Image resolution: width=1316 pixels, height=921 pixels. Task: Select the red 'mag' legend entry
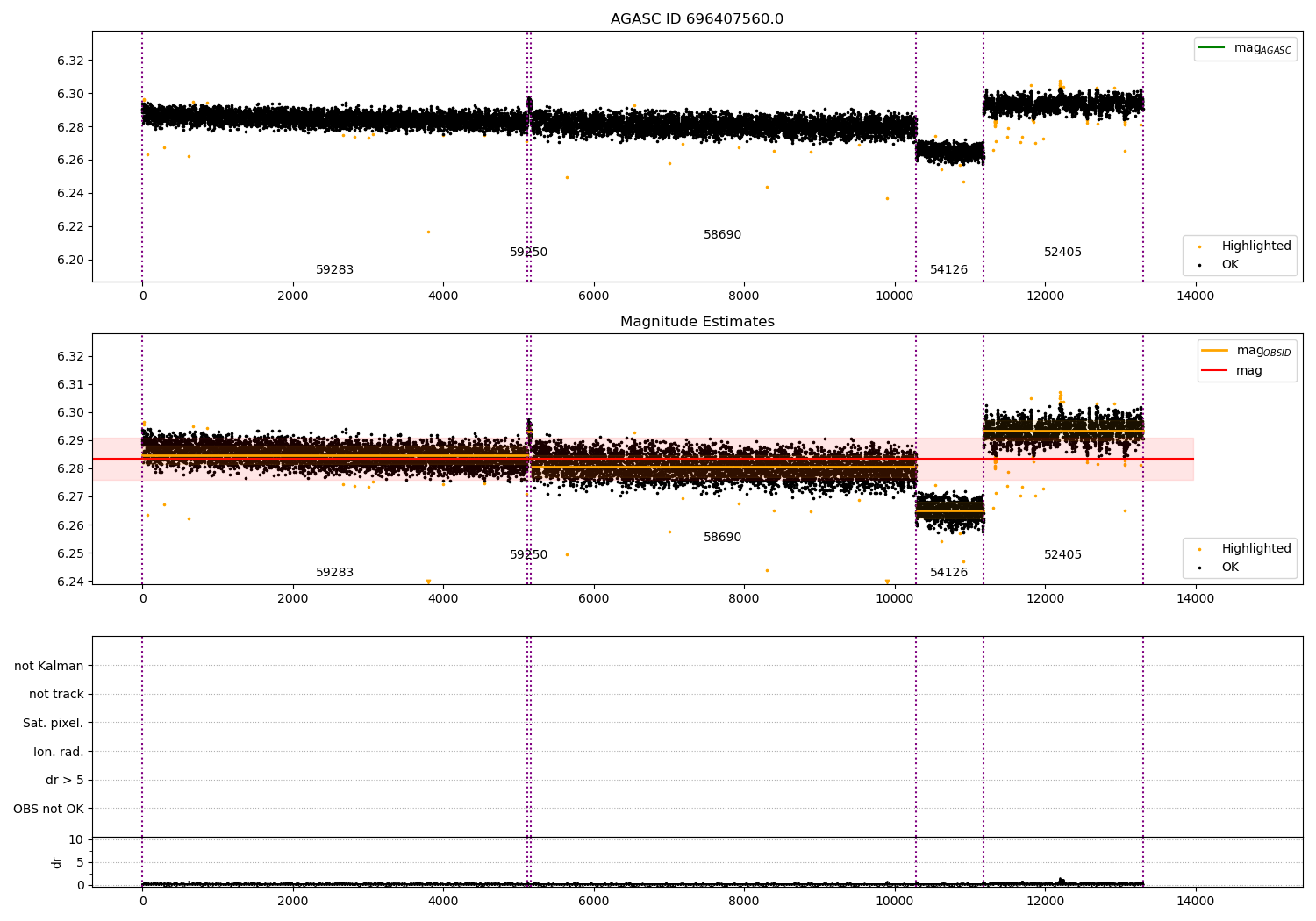click(x=1232, y=371)
